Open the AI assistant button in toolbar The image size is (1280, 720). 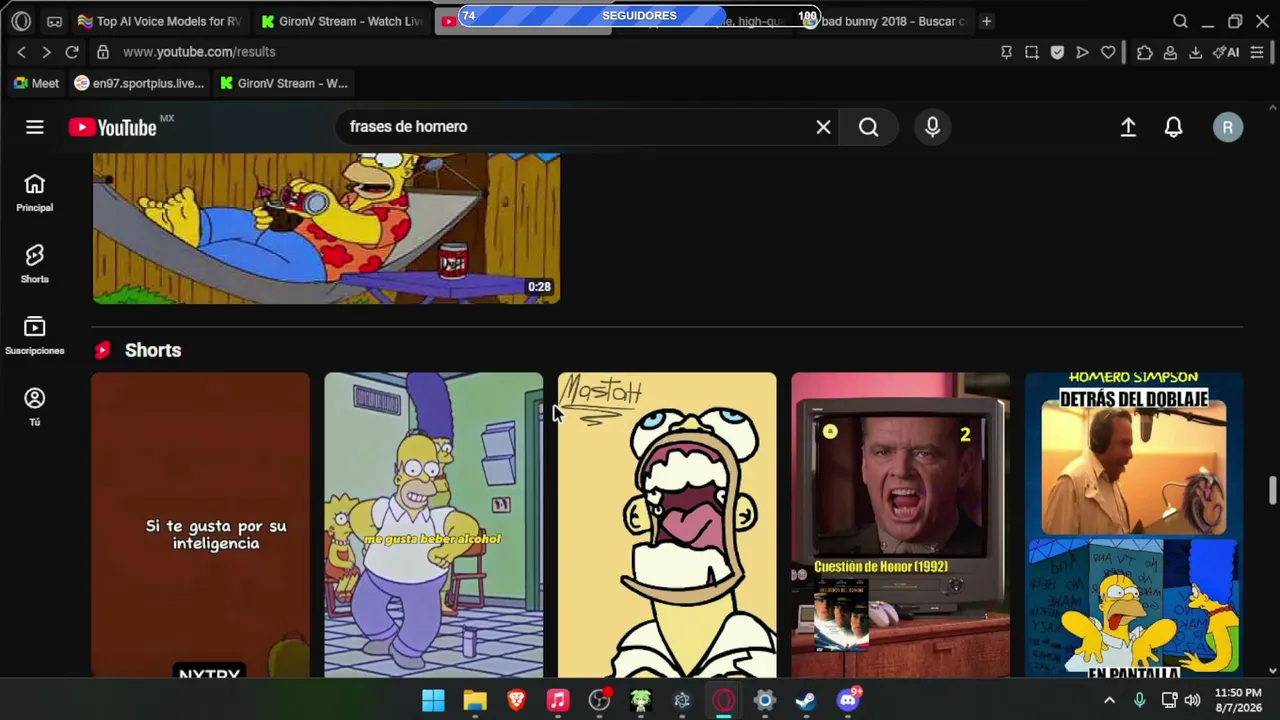1226,52
